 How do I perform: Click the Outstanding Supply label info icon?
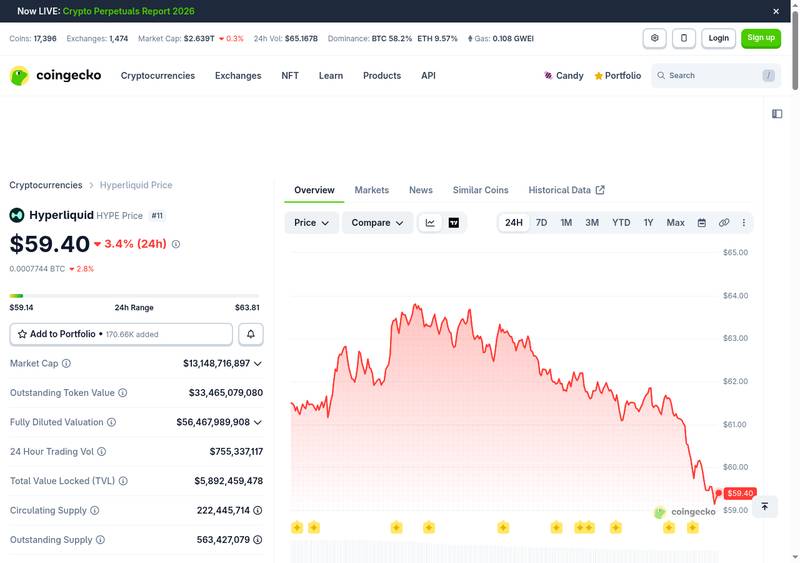(101, 540)
